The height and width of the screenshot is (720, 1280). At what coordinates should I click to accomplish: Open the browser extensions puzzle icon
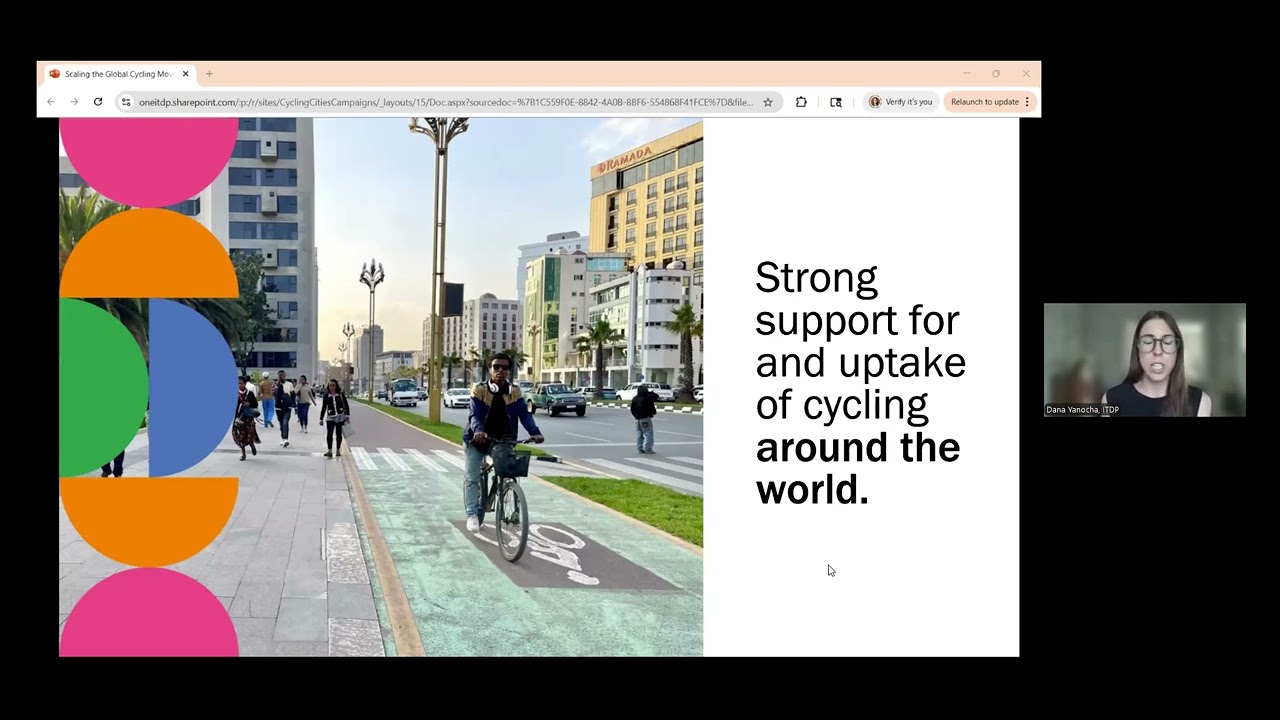coord(801,102)
